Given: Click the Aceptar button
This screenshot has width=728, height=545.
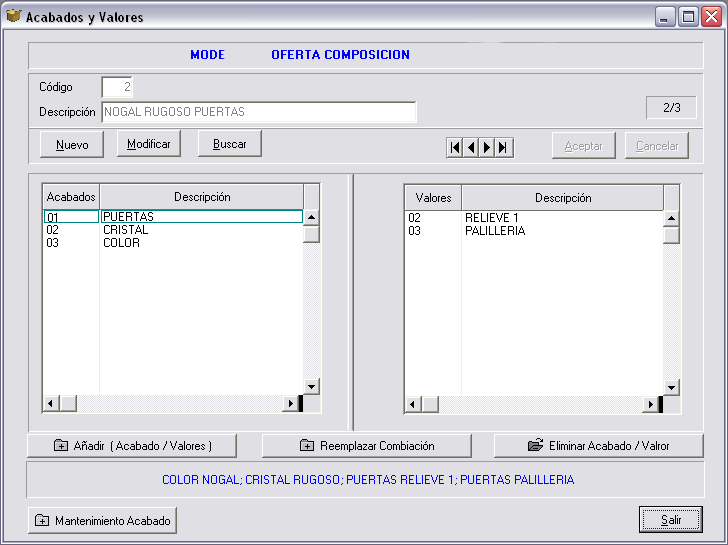Looking at the screenshot, I should (584, 146).
